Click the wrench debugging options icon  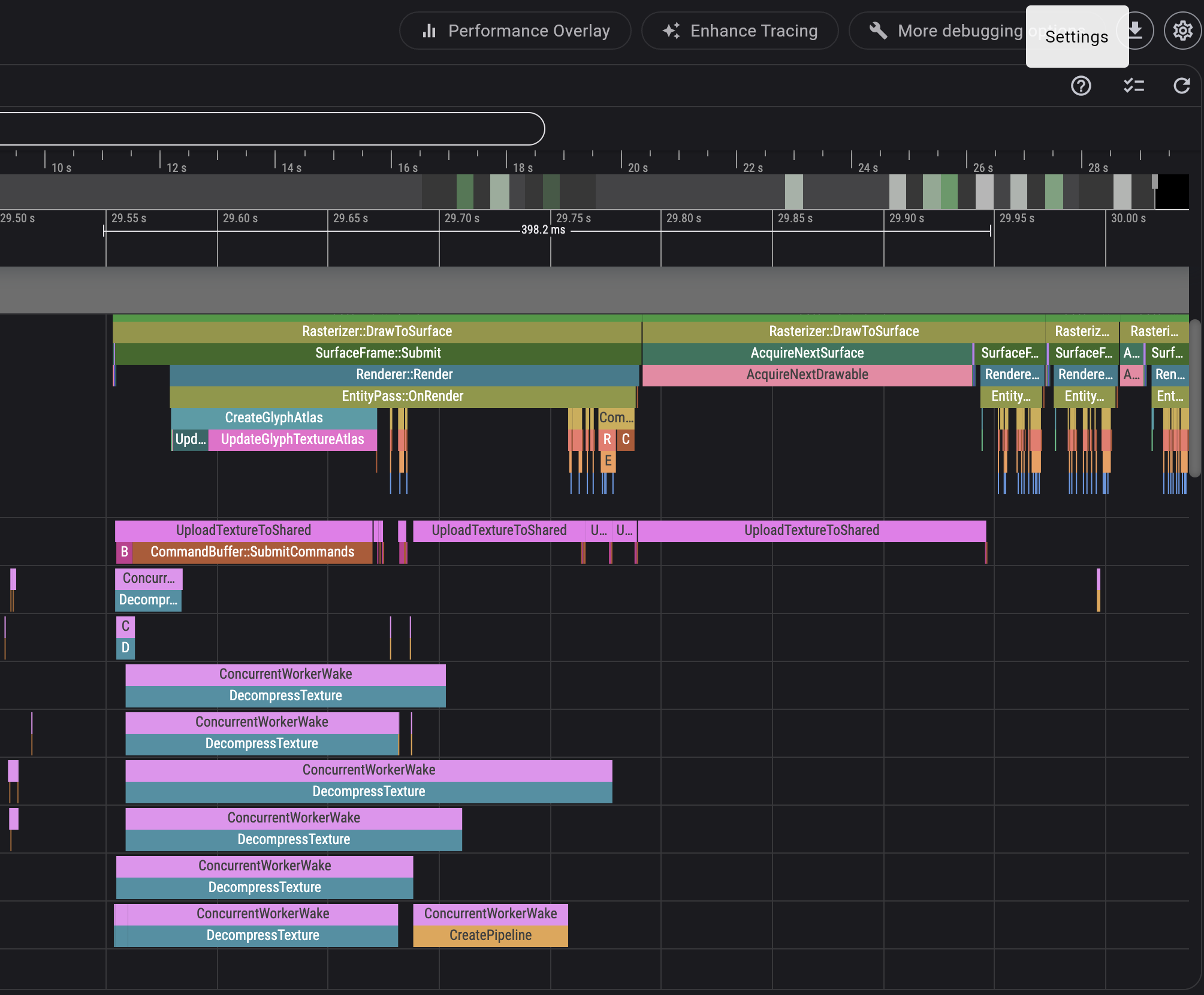879,31
